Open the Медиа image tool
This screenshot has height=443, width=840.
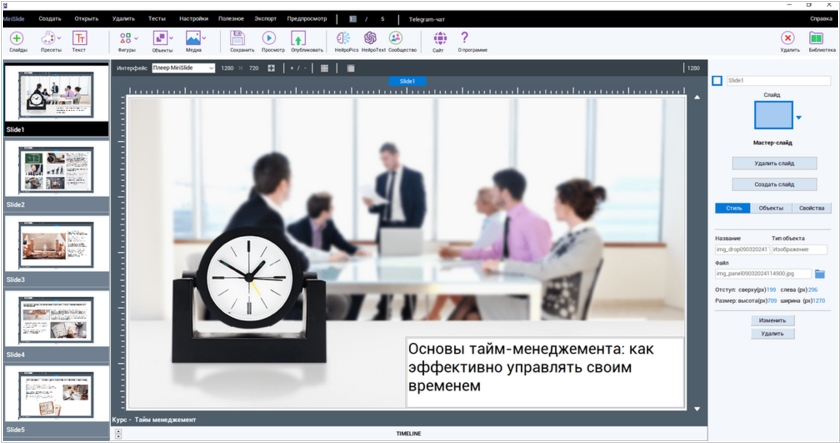point(193,38)
